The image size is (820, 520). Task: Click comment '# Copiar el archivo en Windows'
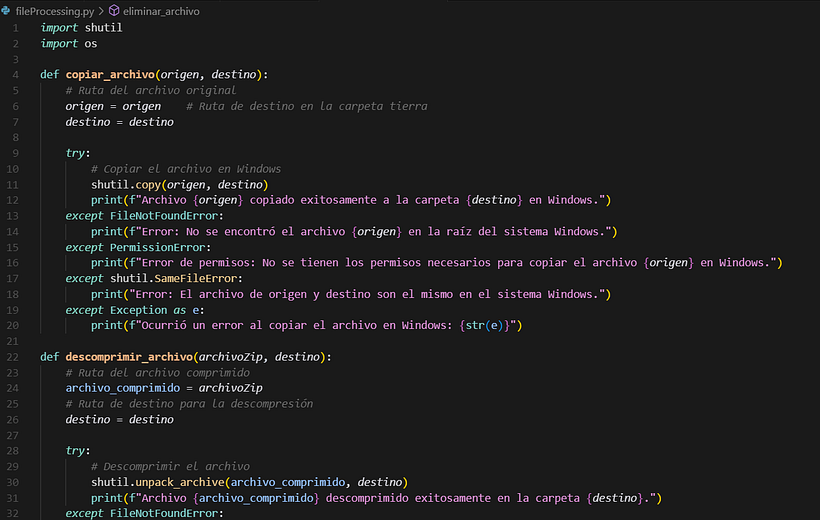coord(186,169)
